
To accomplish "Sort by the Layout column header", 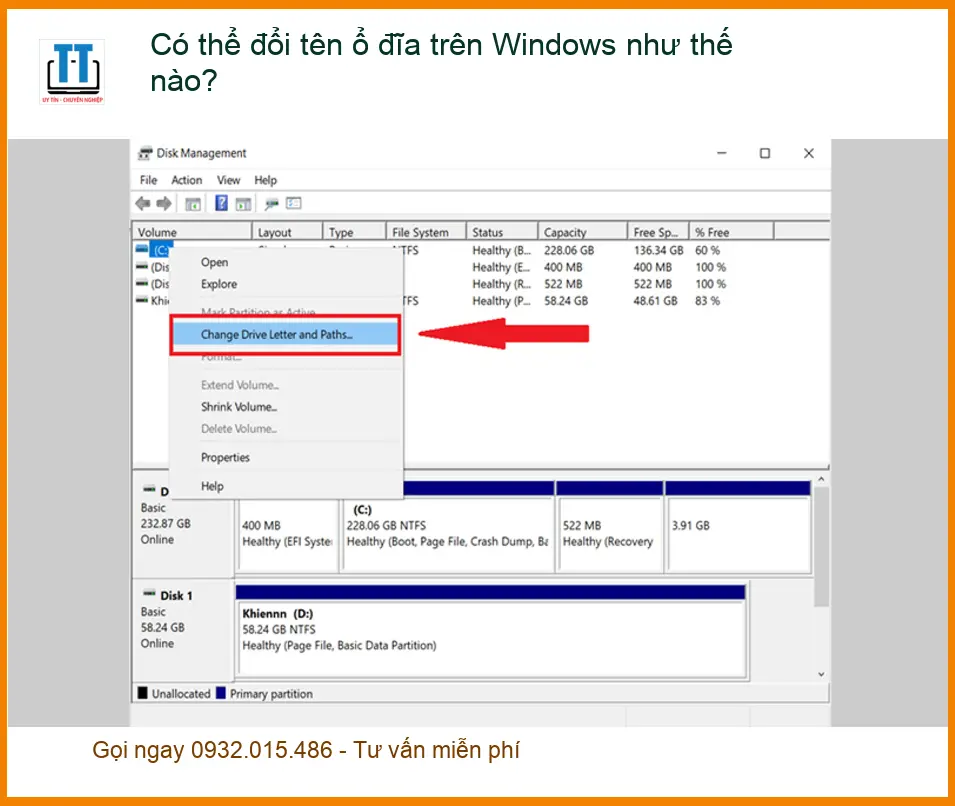I will coord(287,232).
